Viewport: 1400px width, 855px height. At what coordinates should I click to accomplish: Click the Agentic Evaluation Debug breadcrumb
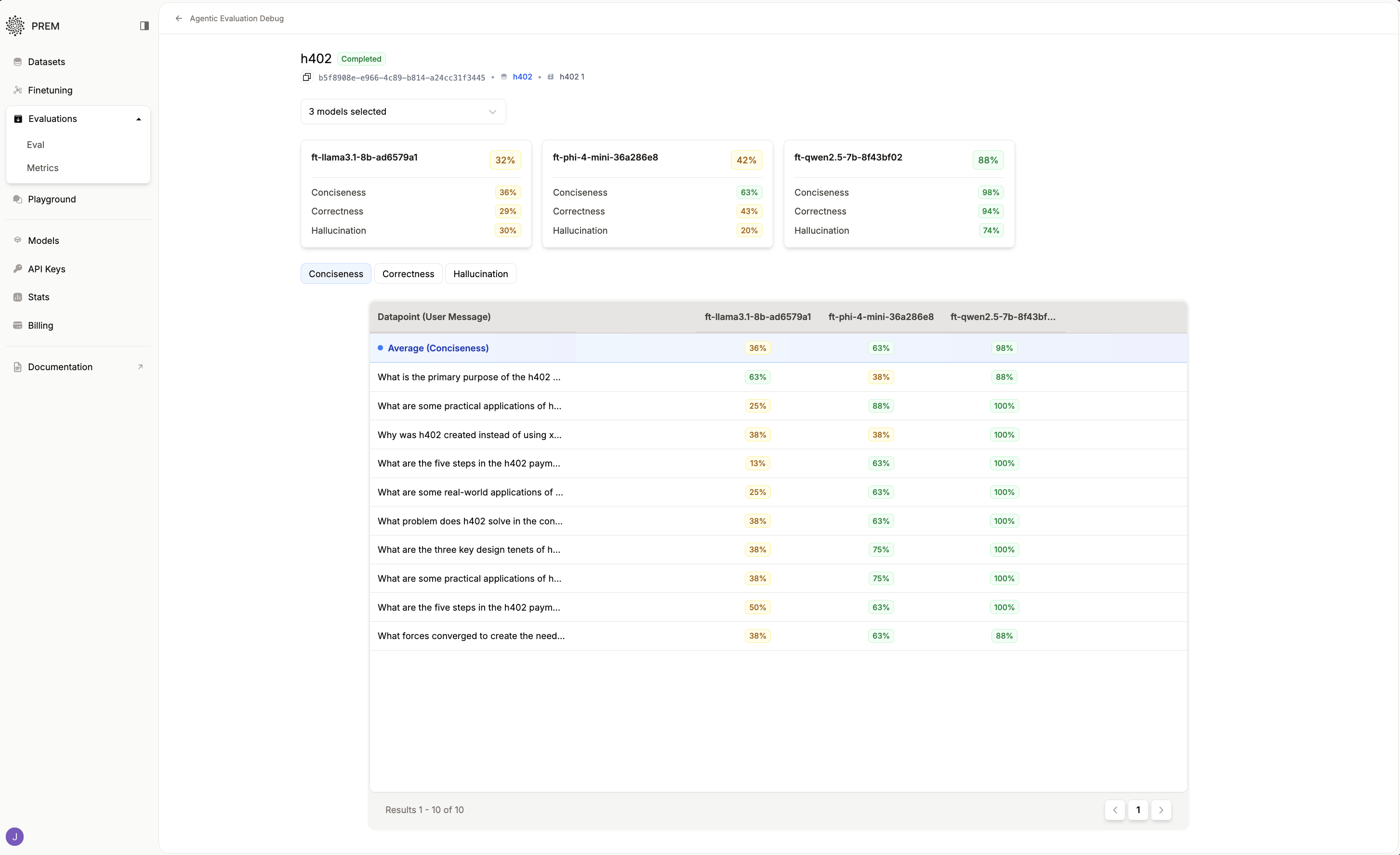click(x=237, y=18)
